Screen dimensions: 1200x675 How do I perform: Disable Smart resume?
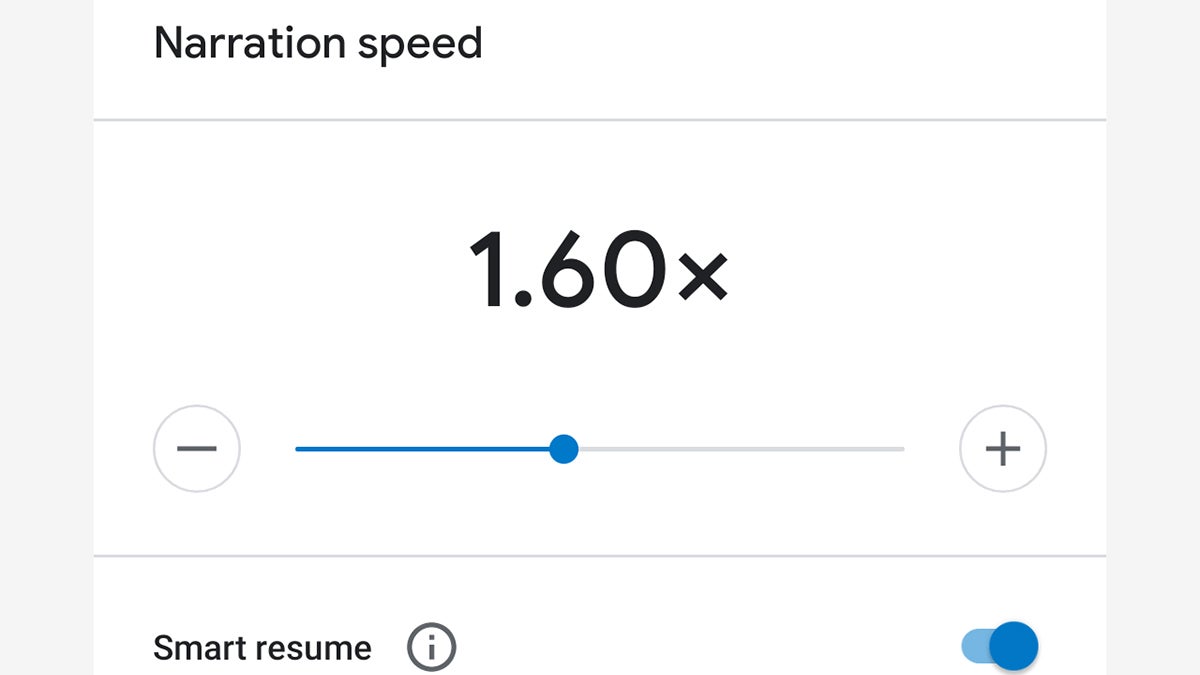(x=1002, y=645)
